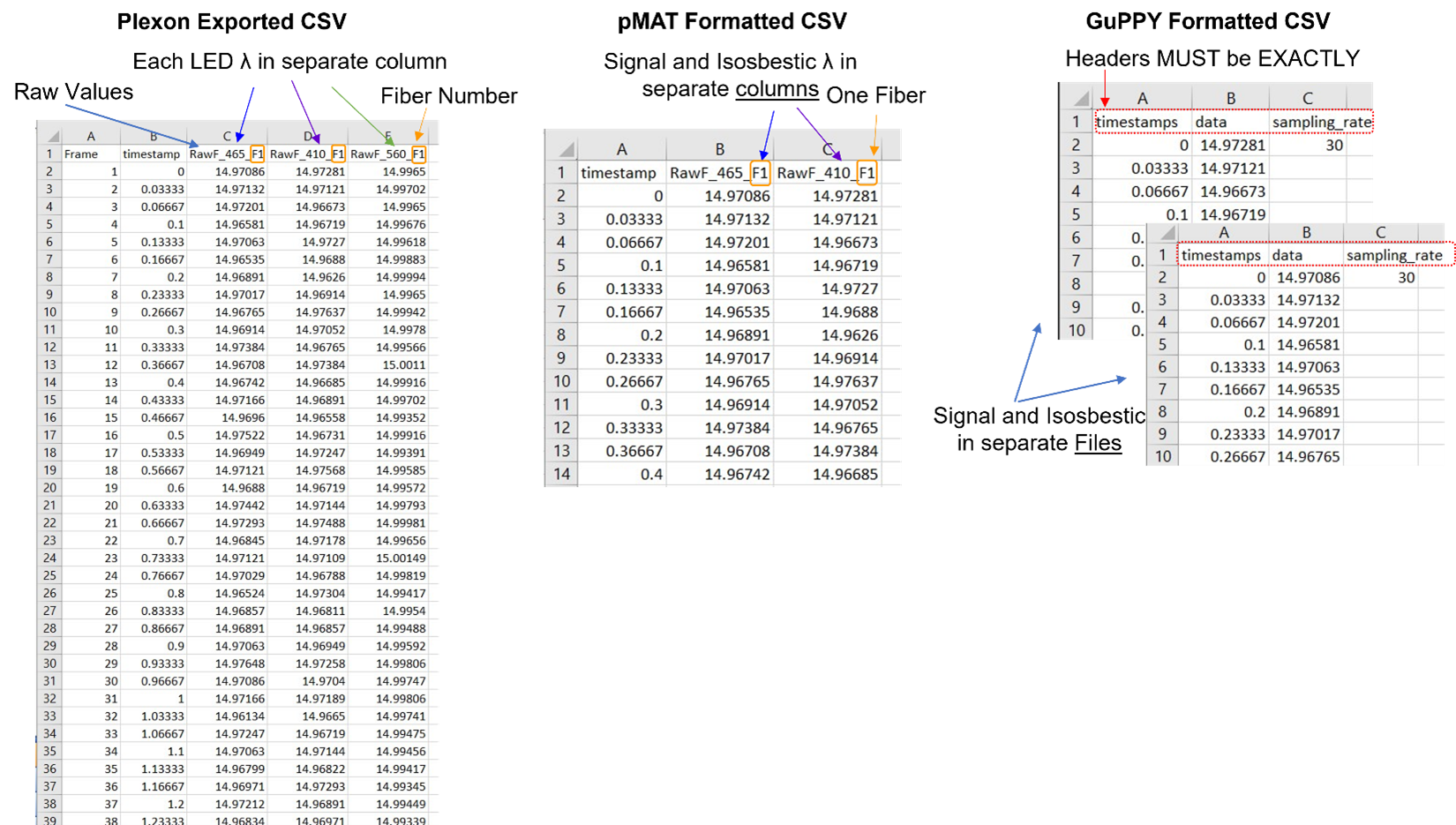Click 14.97086 in the lower GuPPY sheet

click(1306, 277)
